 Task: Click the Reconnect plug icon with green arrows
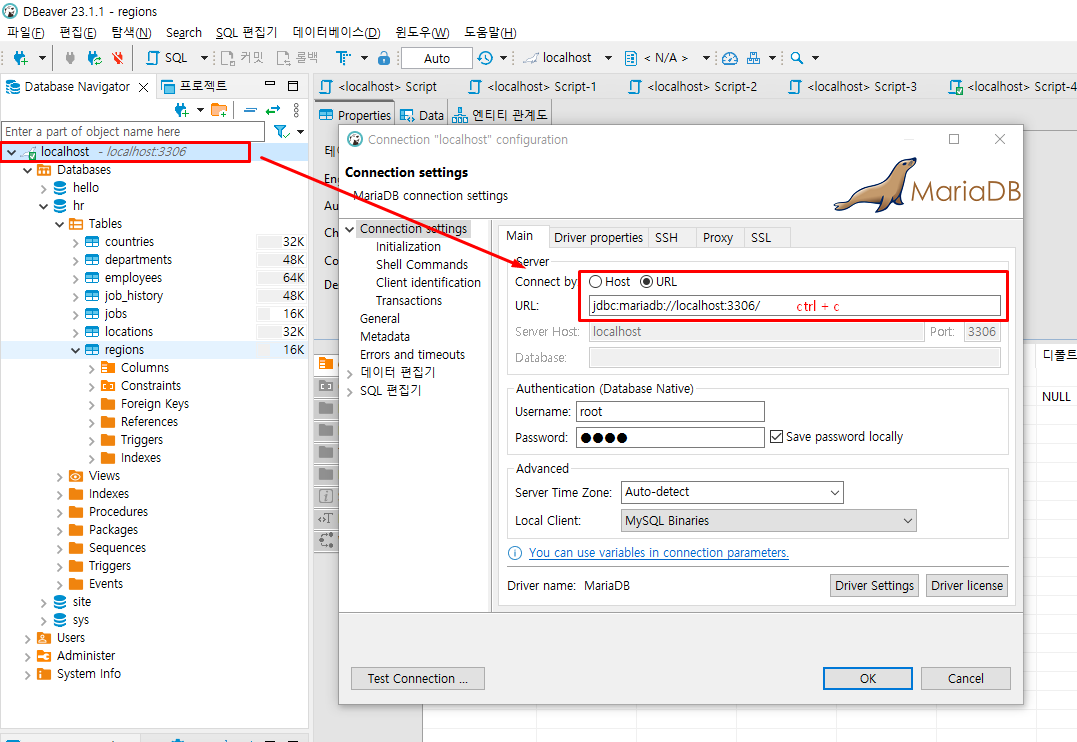94,58
